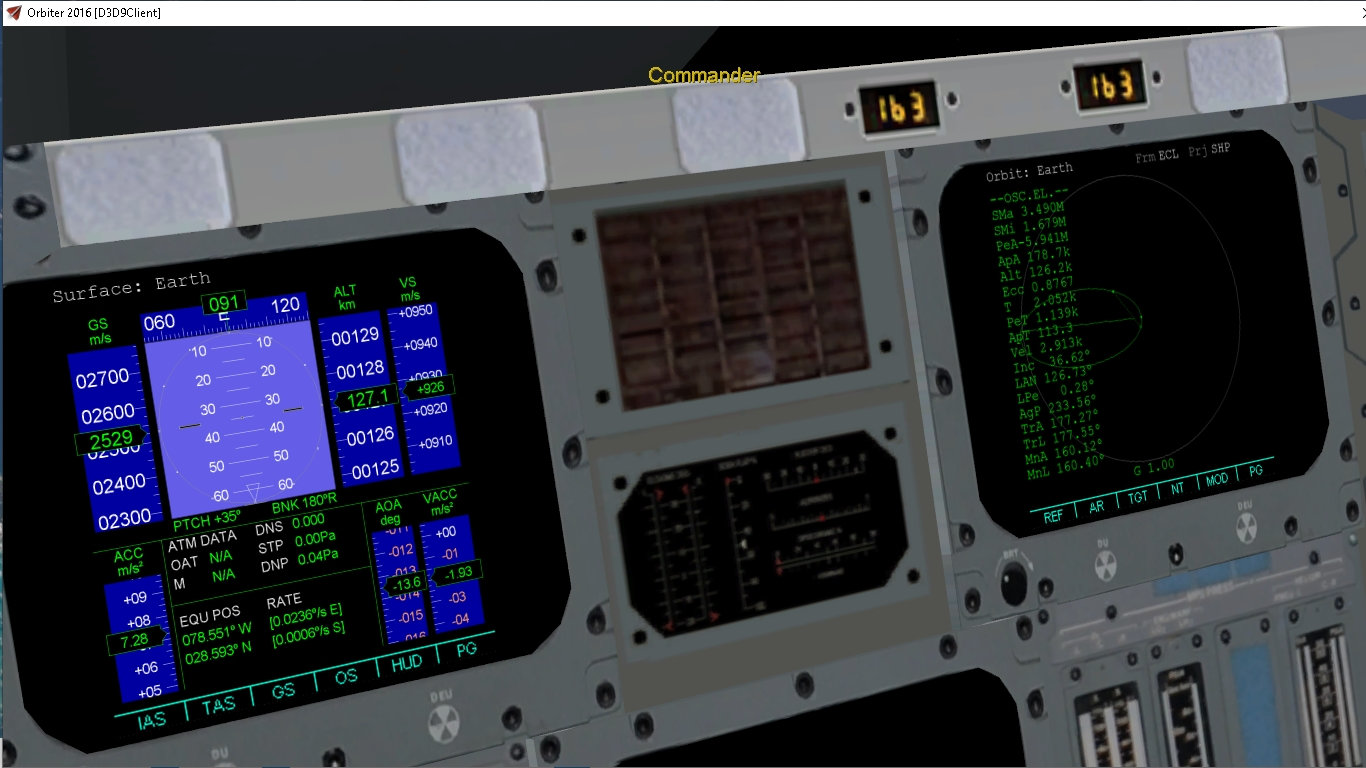Click the DU radiation symbol beside BRT knob
The image size is (1366, 768).
pos(1104,565)
